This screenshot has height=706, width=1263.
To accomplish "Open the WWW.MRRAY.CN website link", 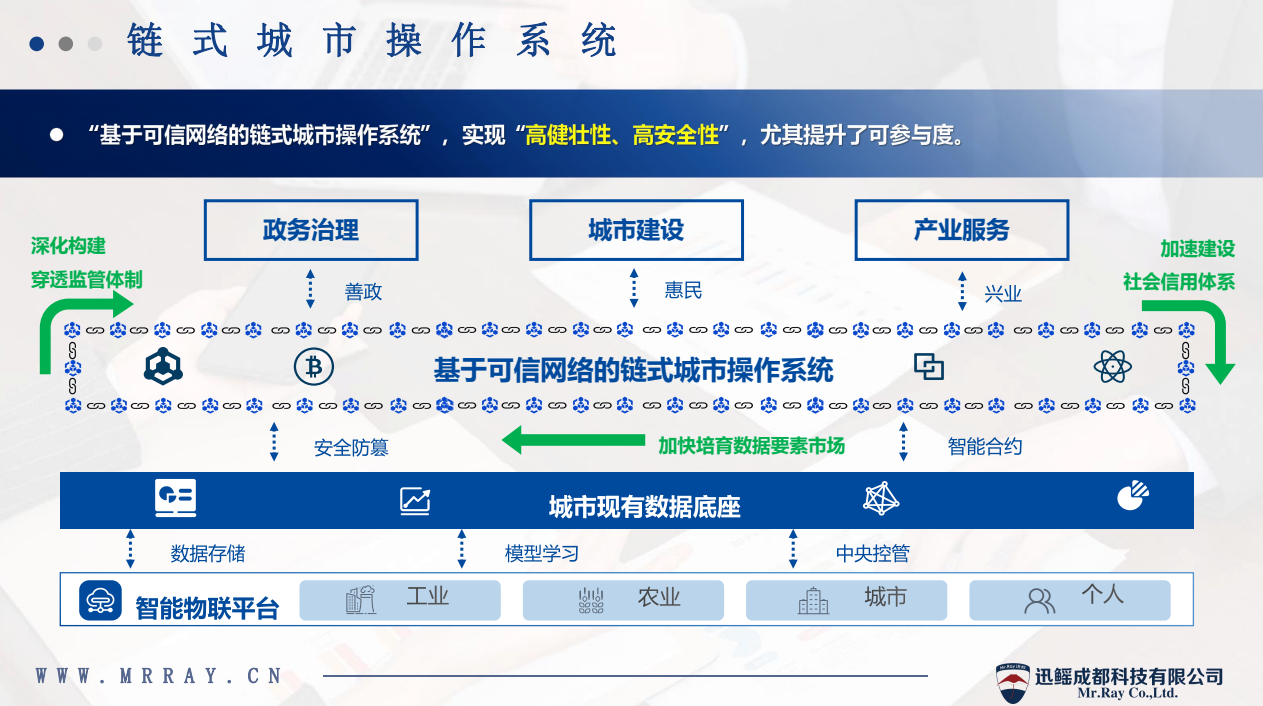I will pos(160,676).
